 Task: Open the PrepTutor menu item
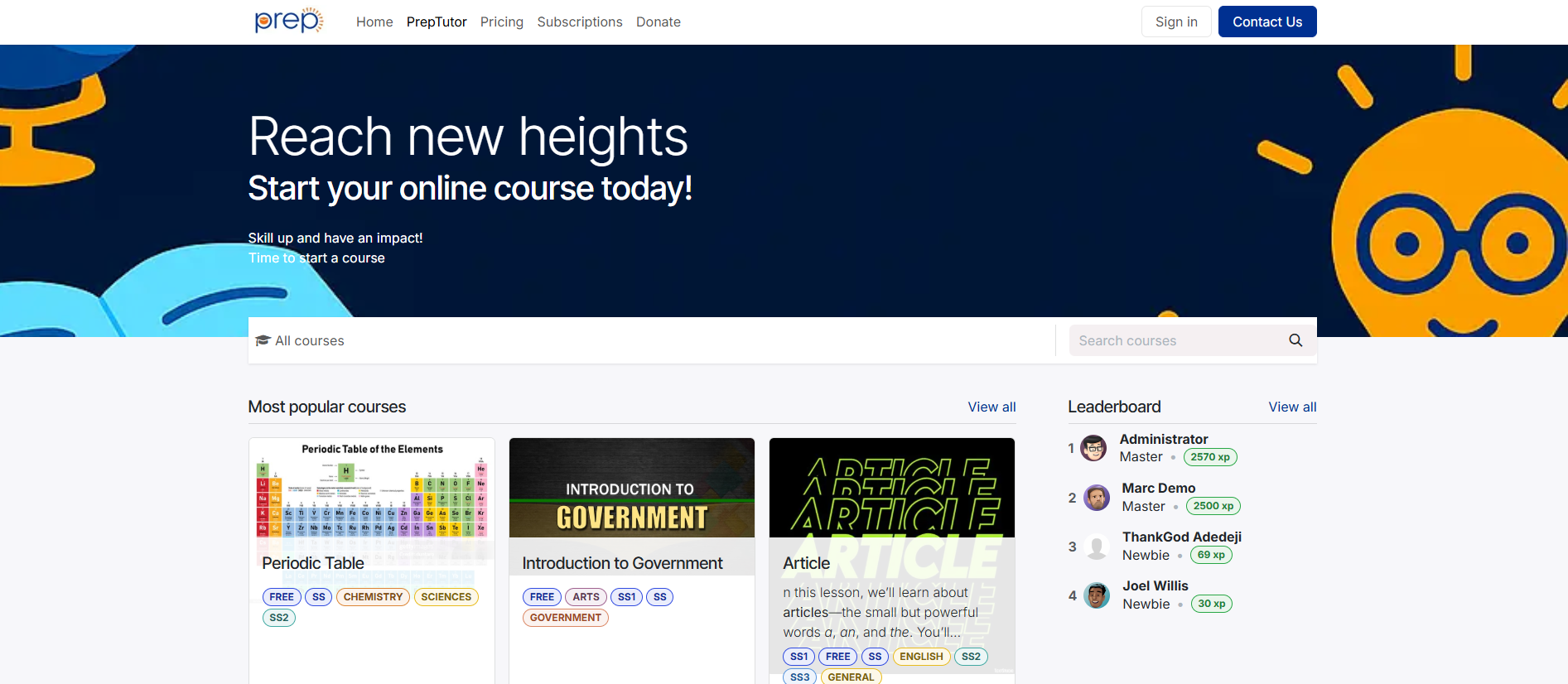(437, 22)
